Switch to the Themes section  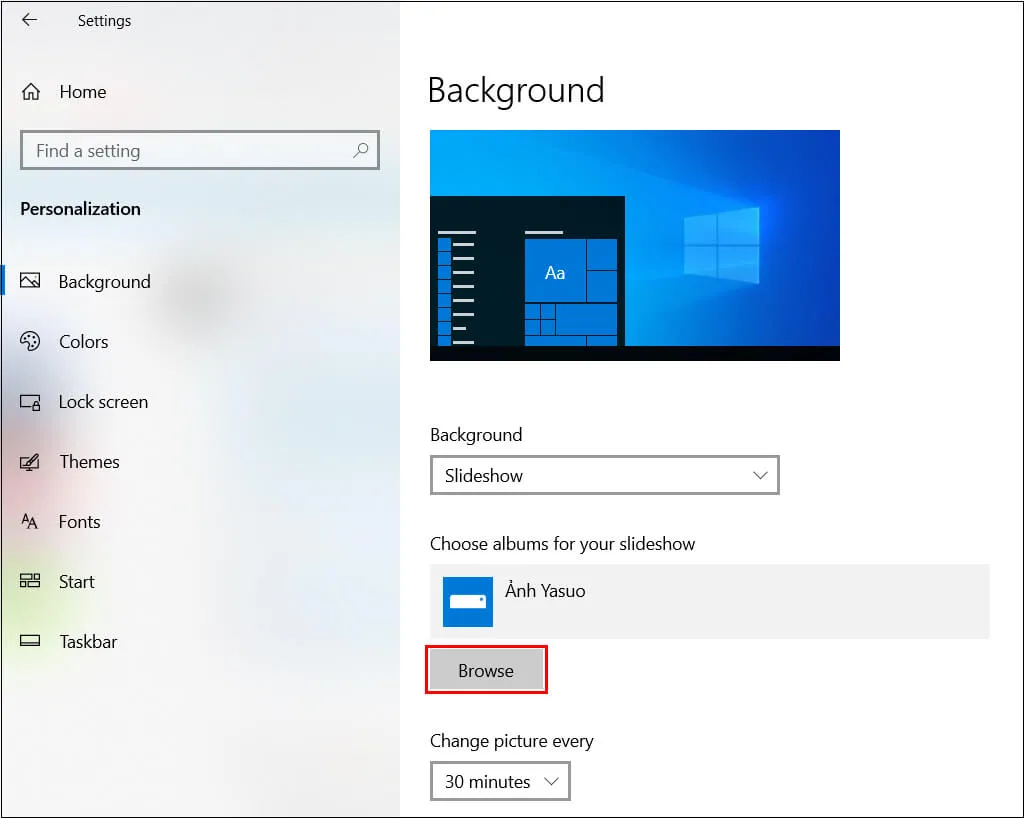(x=89, y=462)
